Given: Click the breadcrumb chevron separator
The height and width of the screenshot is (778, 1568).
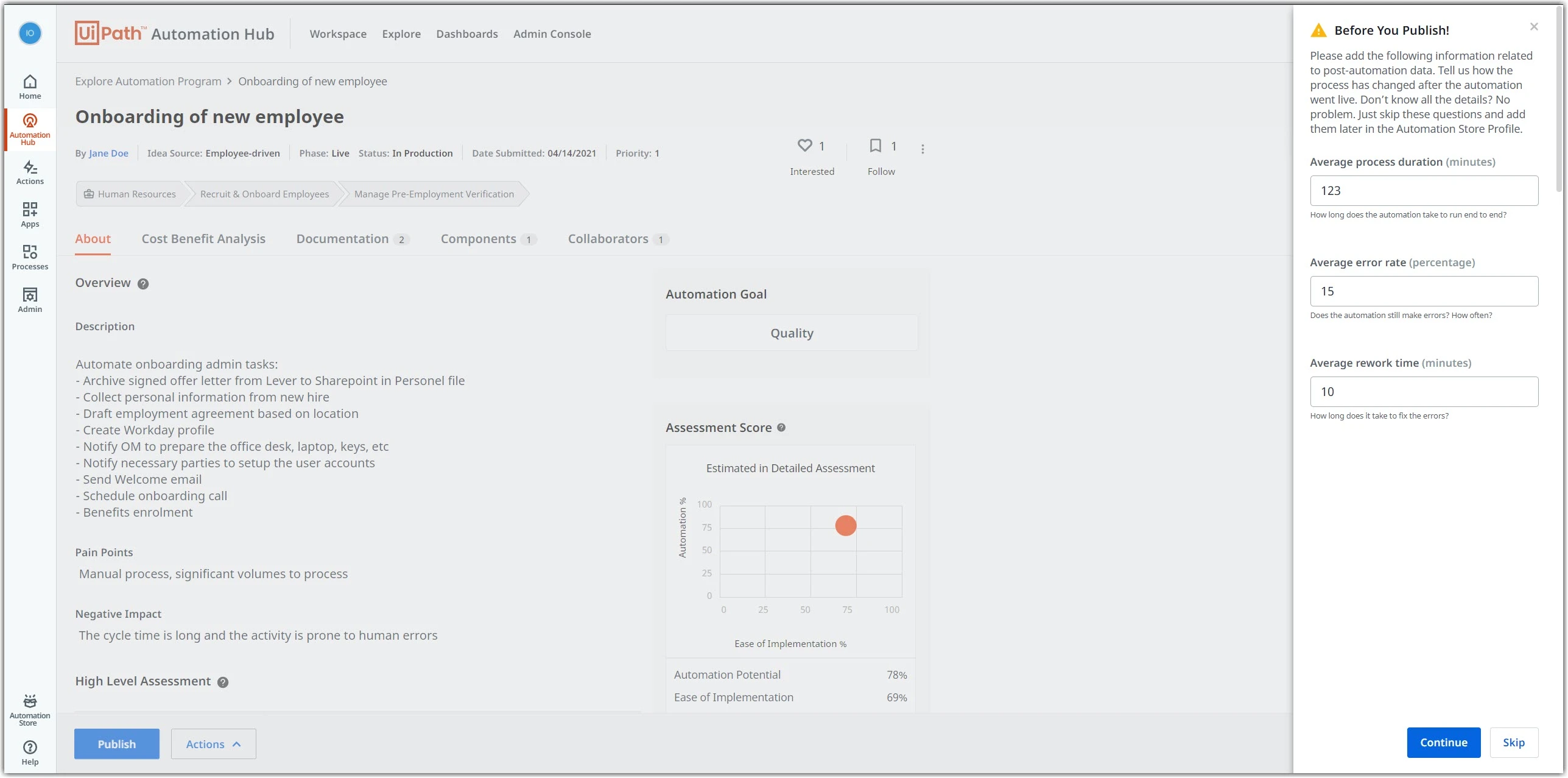Looking at the screenshot, I should [230, 82].
